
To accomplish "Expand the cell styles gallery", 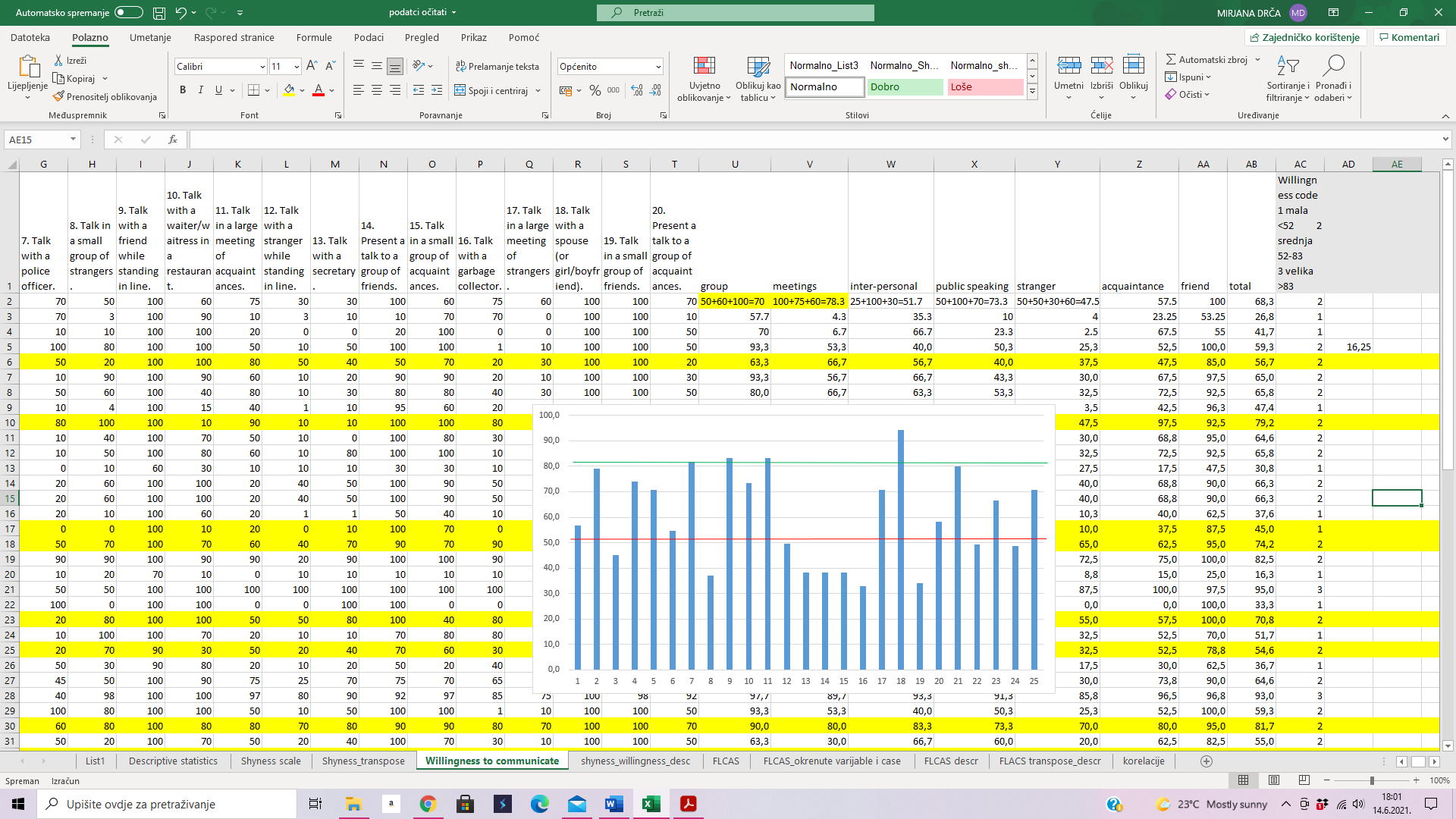I will 1032,93.
